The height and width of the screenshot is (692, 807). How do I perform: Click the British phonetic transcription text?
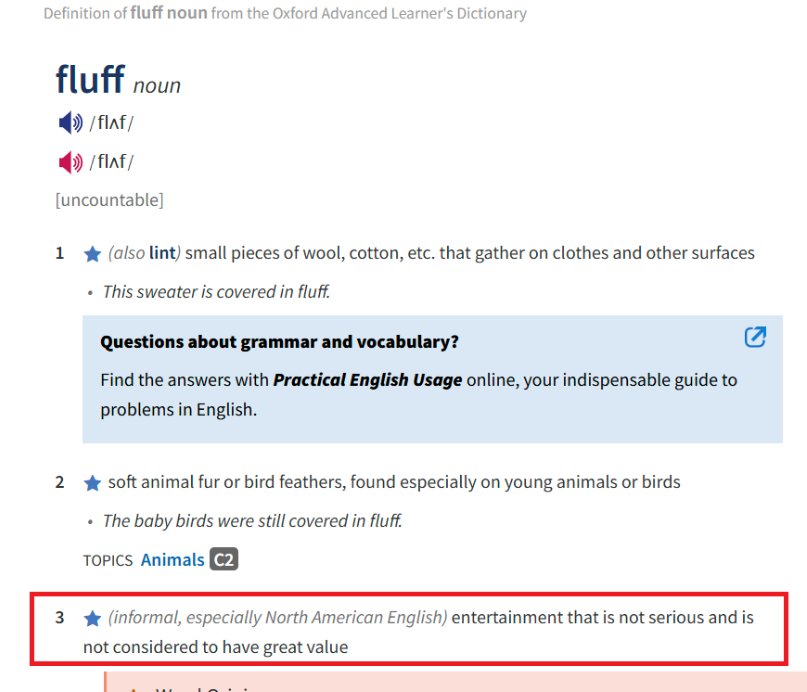pyautogui.click(x=111, y=123)
